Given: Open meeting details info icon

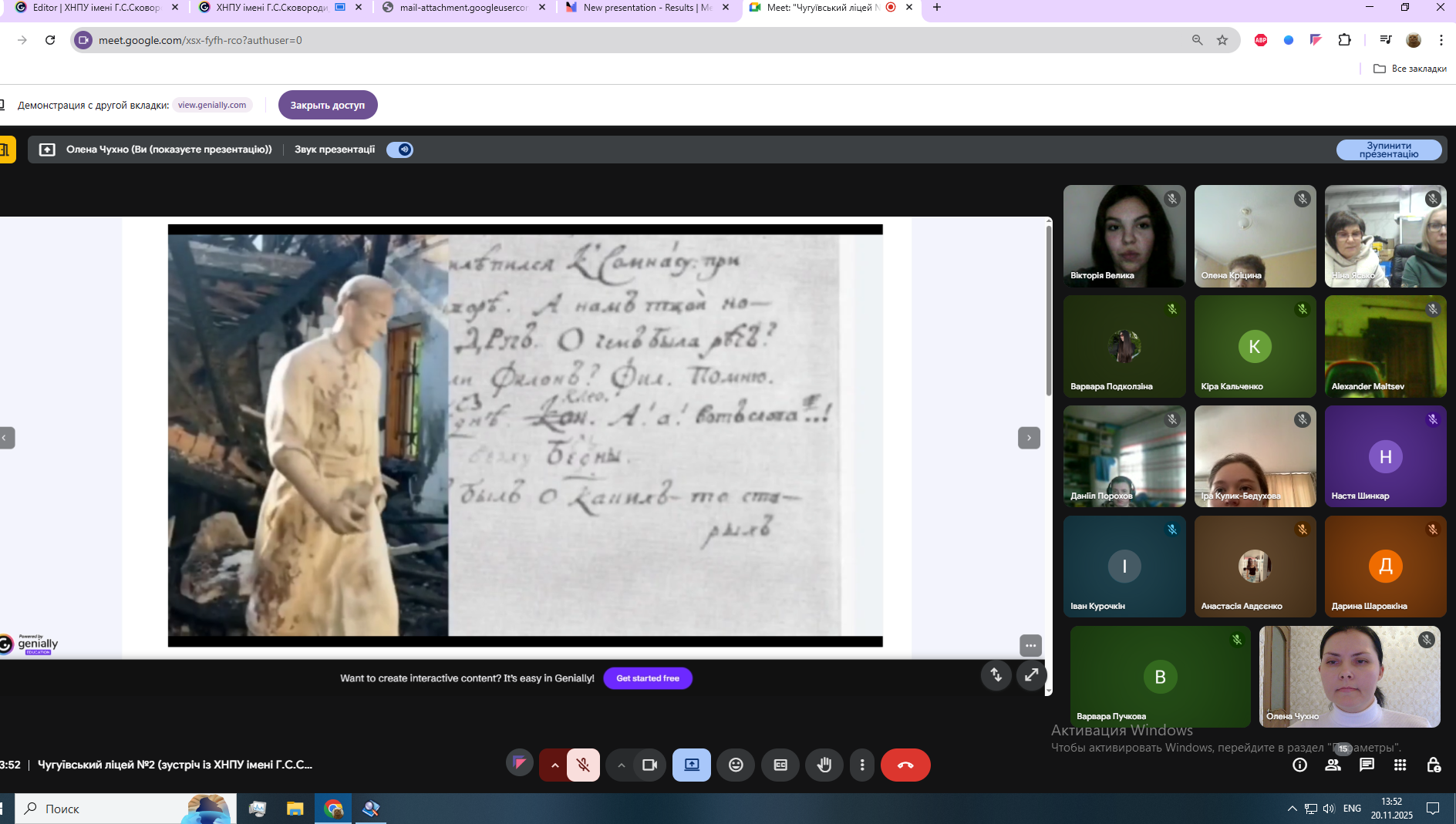Looking at the screenshot, I should click(1299, 765).
